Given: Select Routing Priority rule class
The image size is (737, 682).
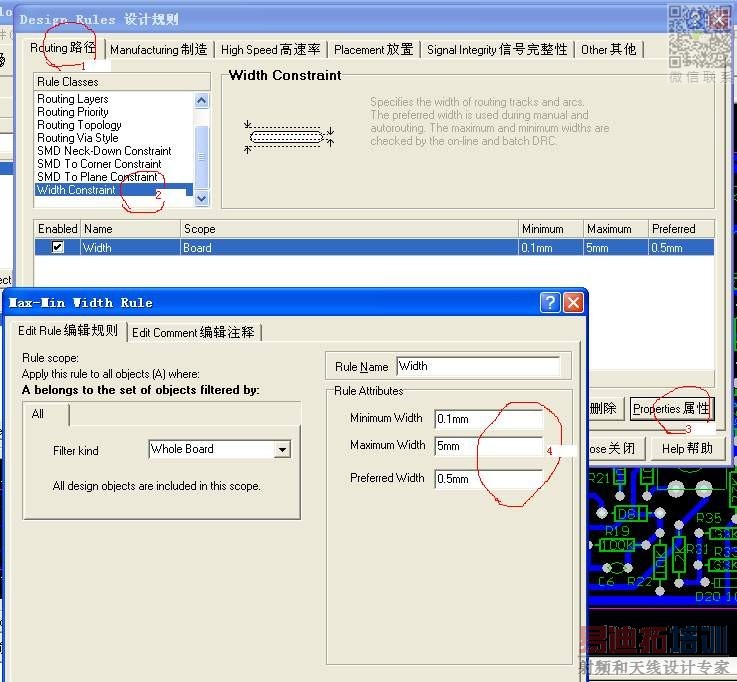Looking at the screenshot, I should click(x=73, y=112).
